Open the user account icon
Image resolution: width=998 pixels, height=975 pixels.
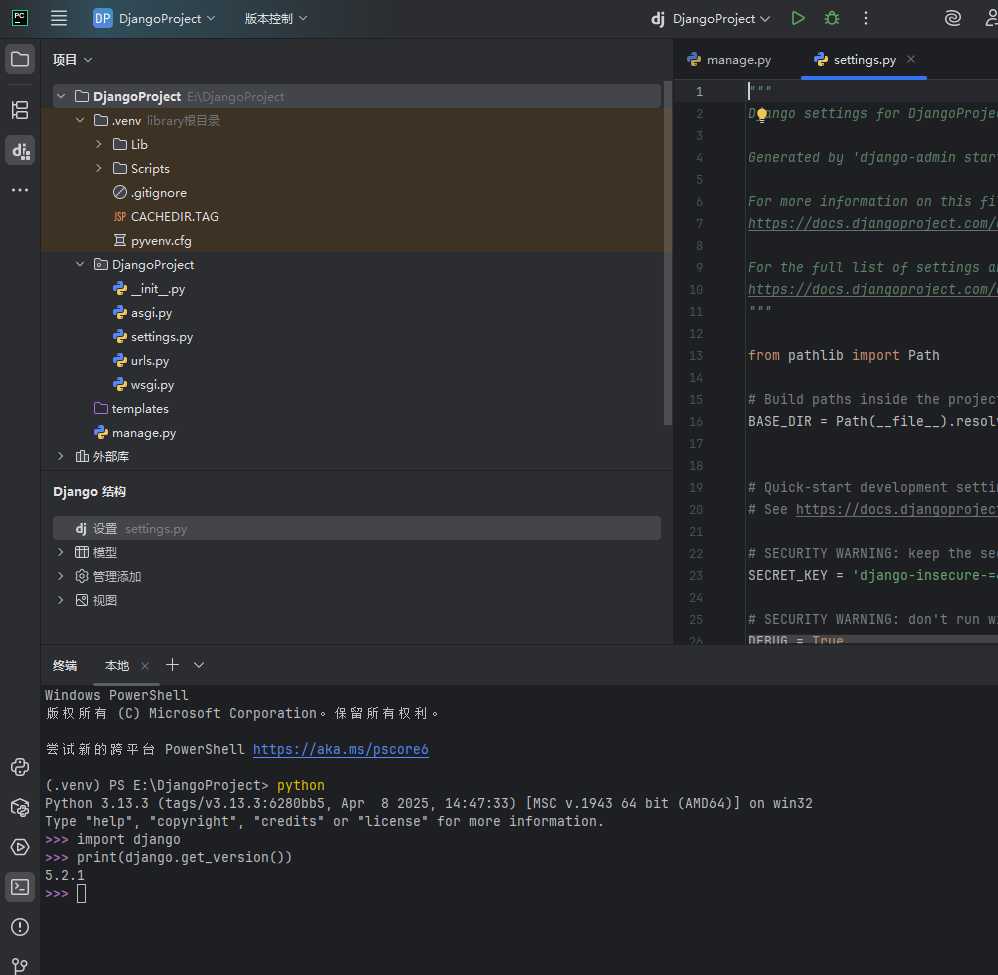click(x=990, y=18)
